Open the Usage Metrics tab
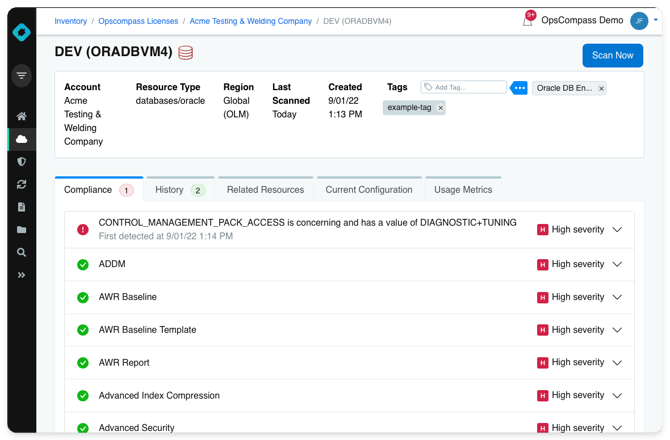Screen dimensions: 670x440 point(463,189)
